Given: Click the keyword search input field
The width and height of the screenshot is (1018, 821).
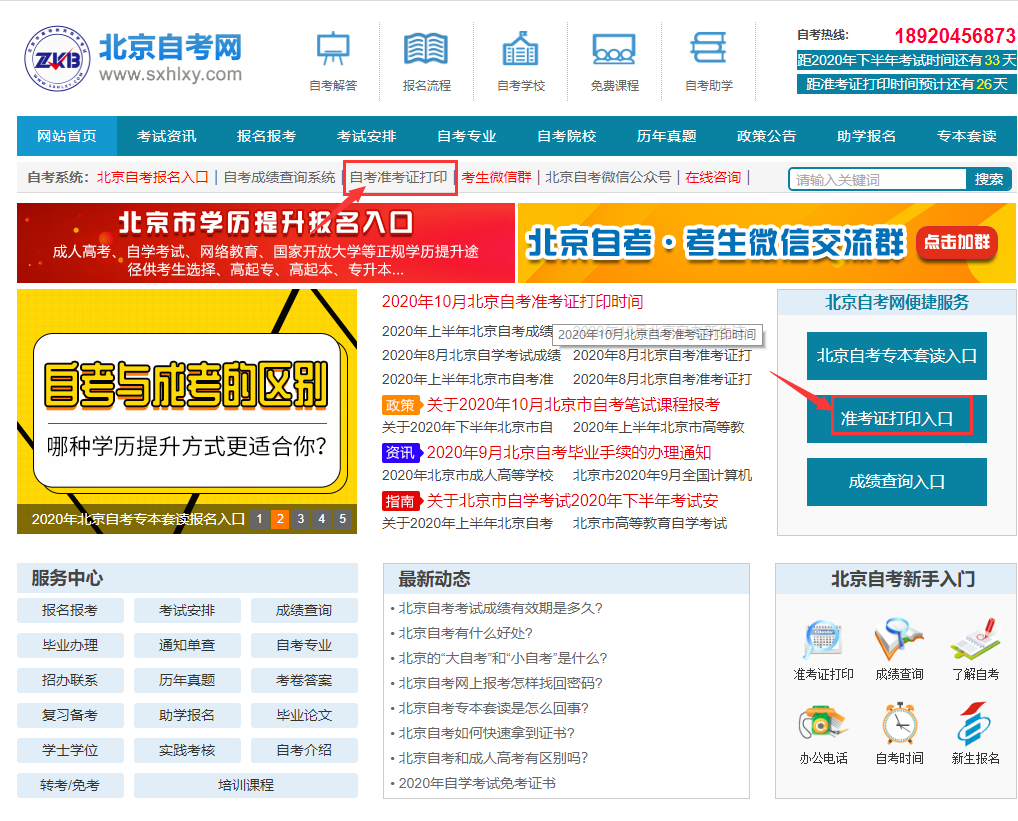Looking at the screenshot, I should pos(877,180).
